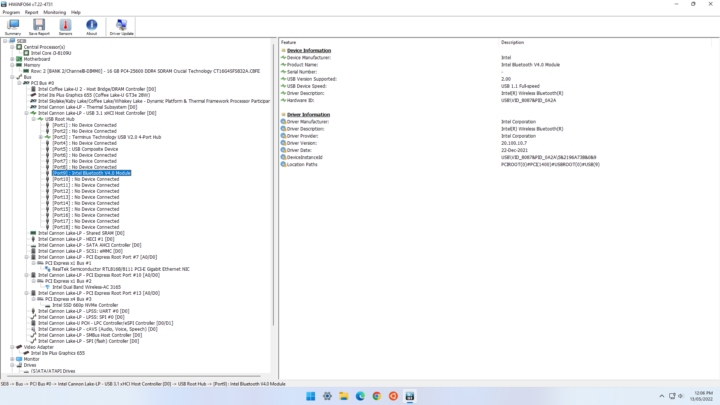Select RealTek RTL8168/8111 Gigabit Ethernet NIC
Screen dimensions: 720x405
click(121, 269)
